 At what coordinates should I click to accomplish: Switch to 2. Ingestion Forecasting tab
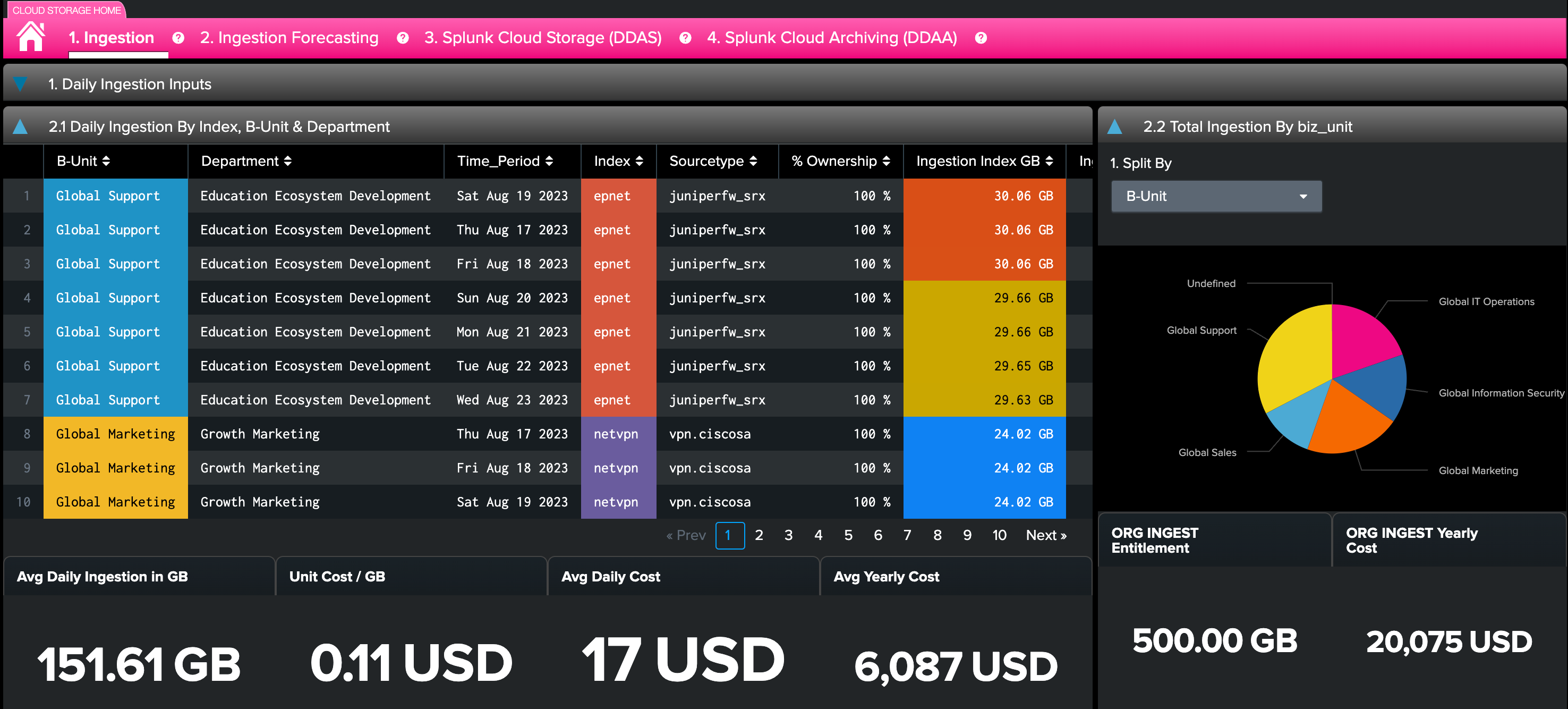pyautogui.click(x=289, y=38)
